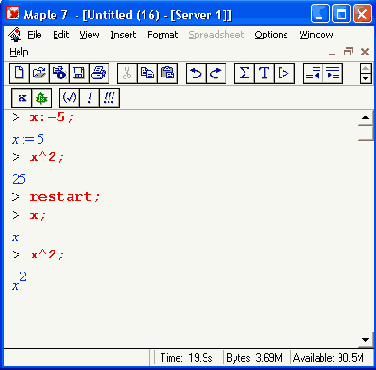Insert execution group with [> icon
This screenshot has height=370, width=376.
pos(284,73)
